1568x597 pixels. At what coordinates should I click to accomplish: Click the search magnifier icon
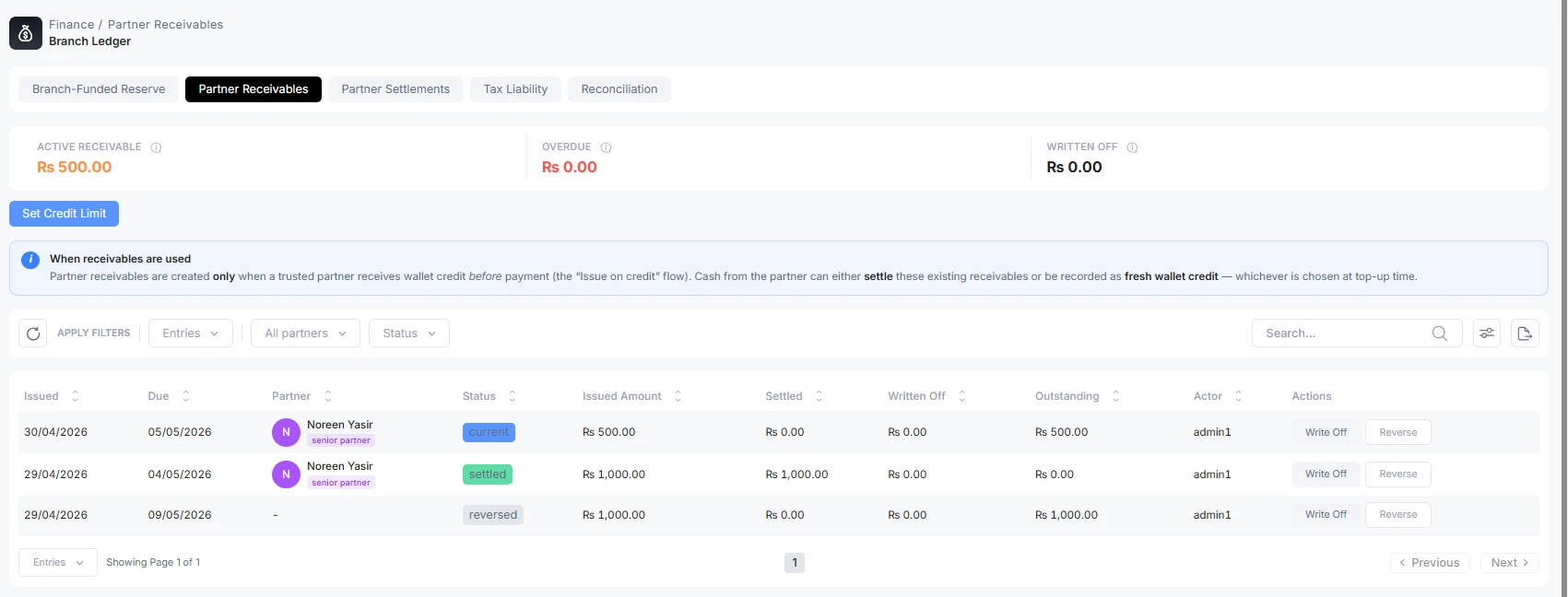1440,334
